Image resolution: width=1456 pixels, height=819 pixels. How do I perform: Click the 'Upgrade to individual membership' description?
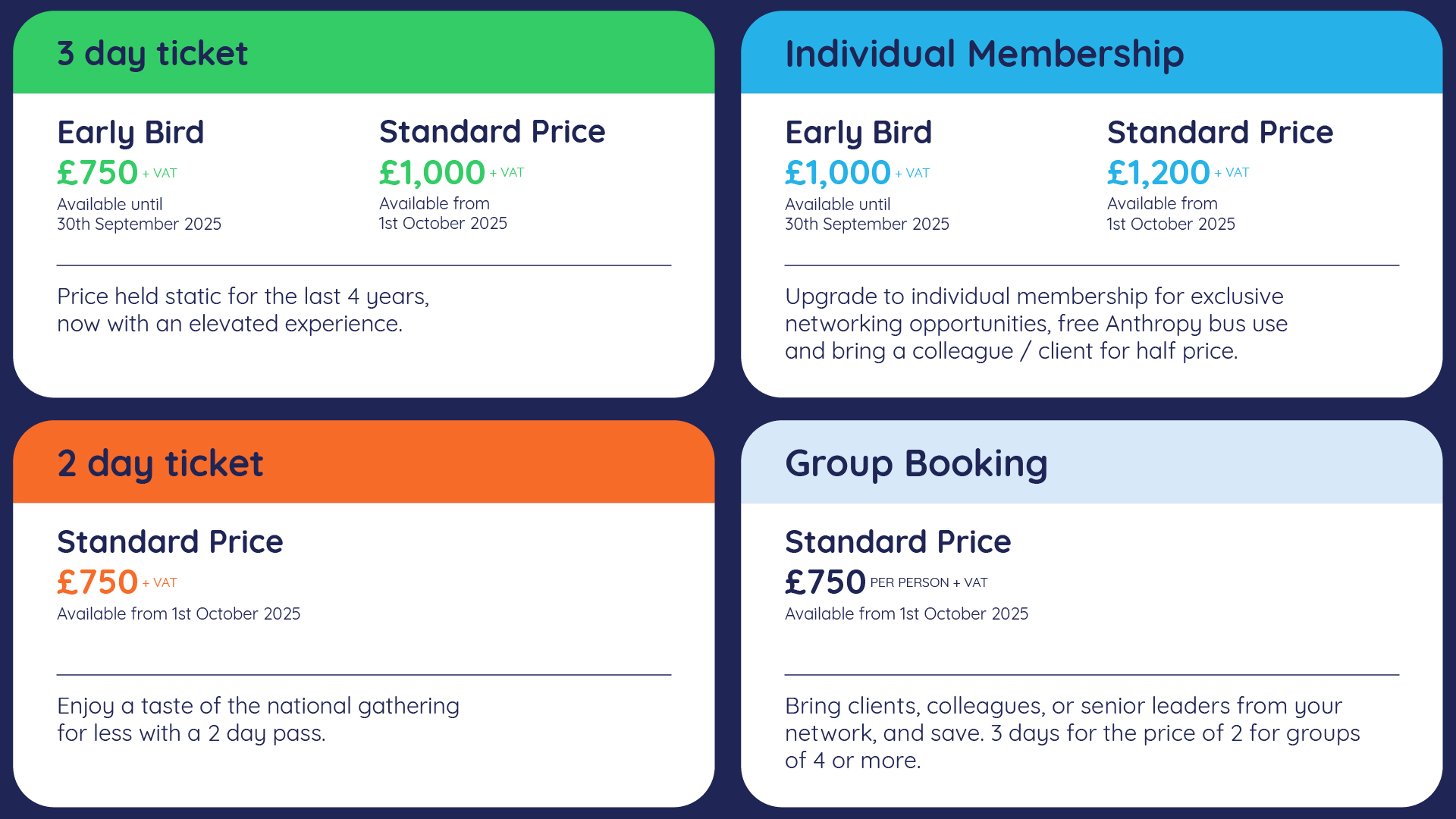pos(1037,324)
